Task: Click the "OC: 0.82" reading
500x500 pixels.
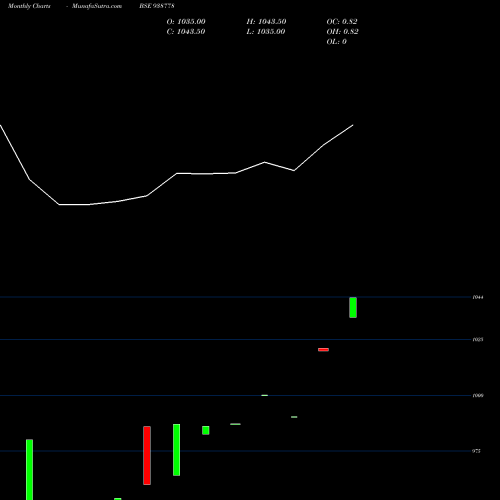Action: point(342,22)
